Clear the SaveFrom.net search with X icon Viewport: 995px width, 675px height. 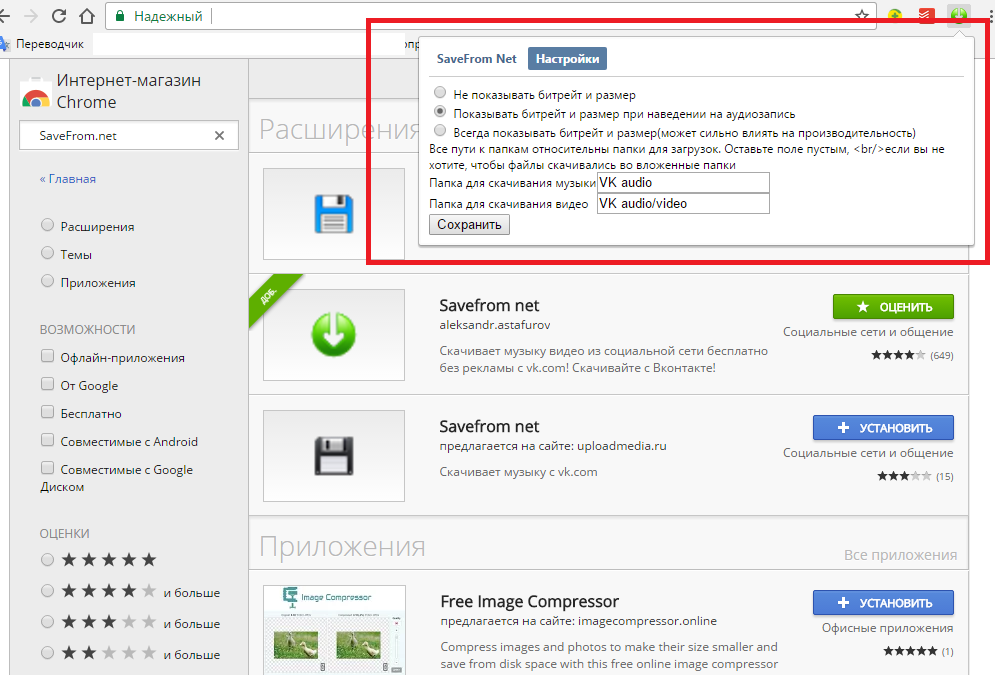(x=220, y=135)
